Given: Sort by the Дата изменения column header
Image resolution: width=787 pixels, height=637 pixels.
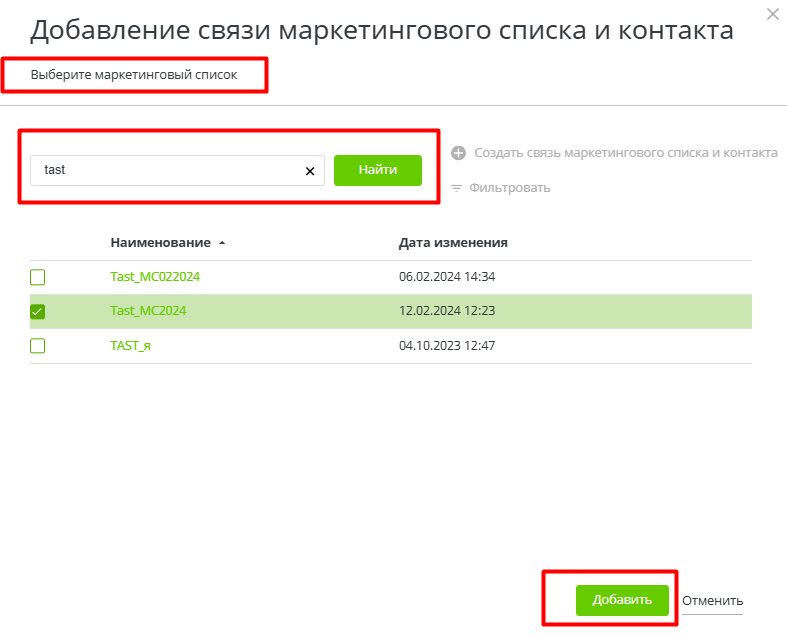Looking at the screenshot, I should pos(452,243).
